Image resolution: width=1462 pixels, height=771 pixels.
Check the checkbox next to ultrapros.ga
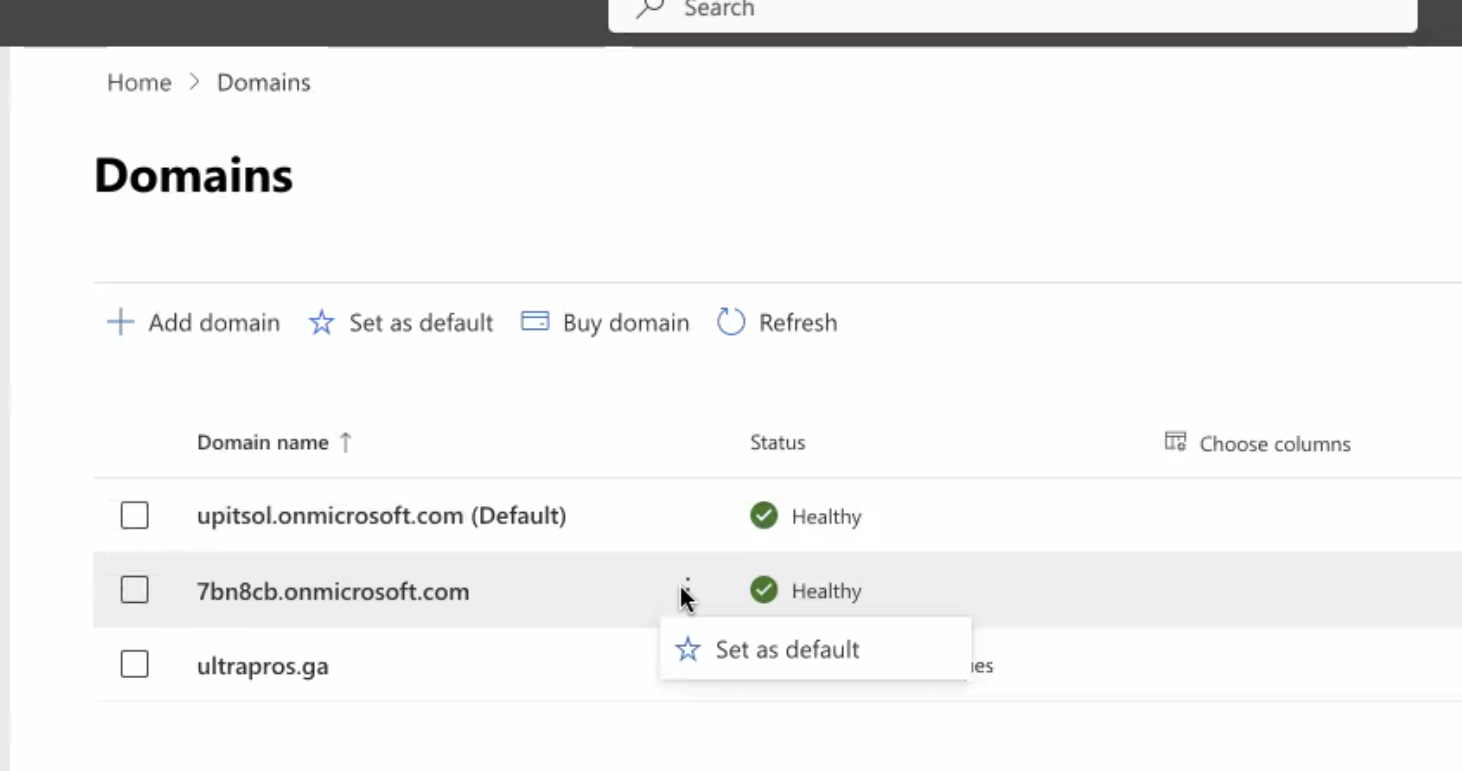coord(134,664)
